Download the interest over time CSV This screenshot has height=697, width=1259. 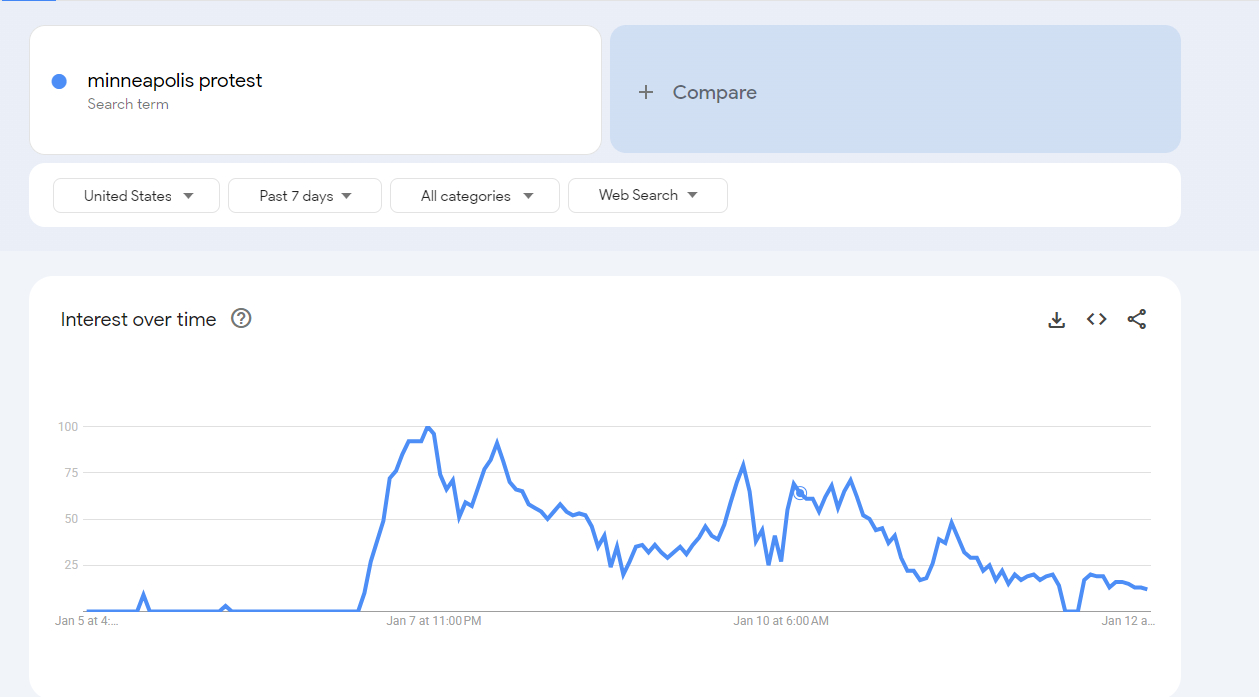1056,320
